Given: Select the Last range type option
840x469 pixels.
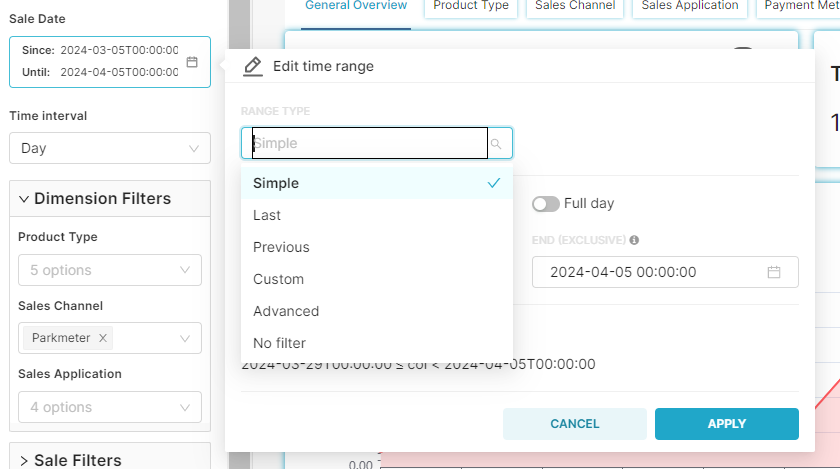Looking at the screenshot, I should point(377,215).
